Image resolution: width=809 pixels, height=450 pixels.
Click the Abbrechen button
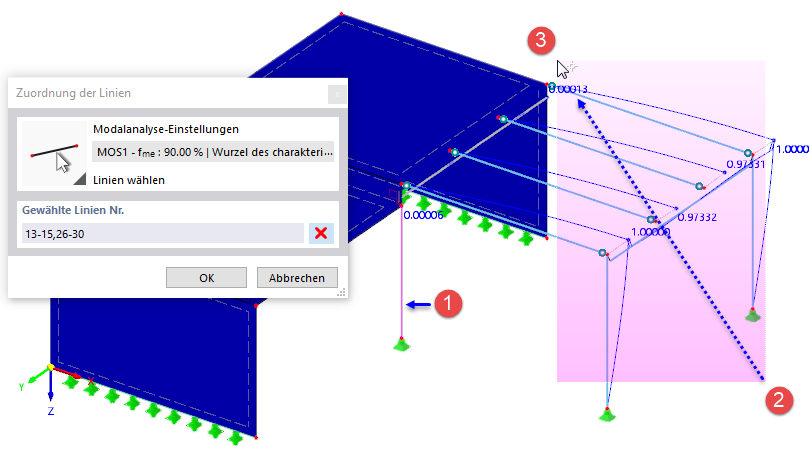click(x=297, y=278)
